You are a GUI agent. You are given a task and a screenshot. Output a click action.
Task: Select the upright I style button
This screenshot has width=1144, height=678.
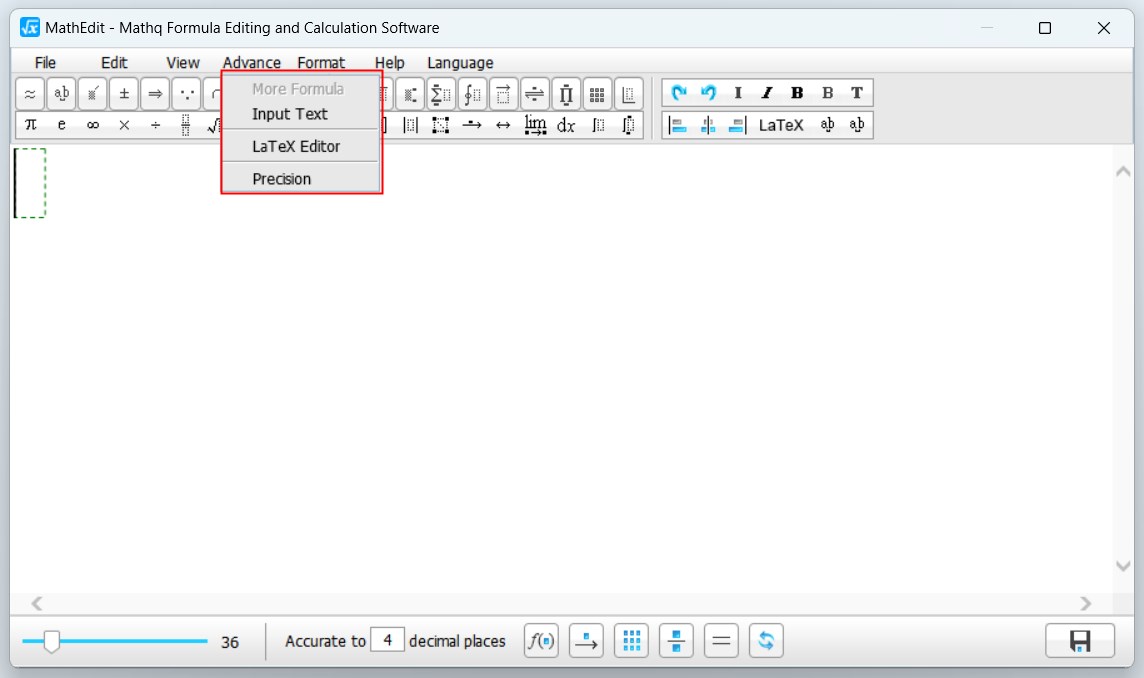tap(738, 93)
